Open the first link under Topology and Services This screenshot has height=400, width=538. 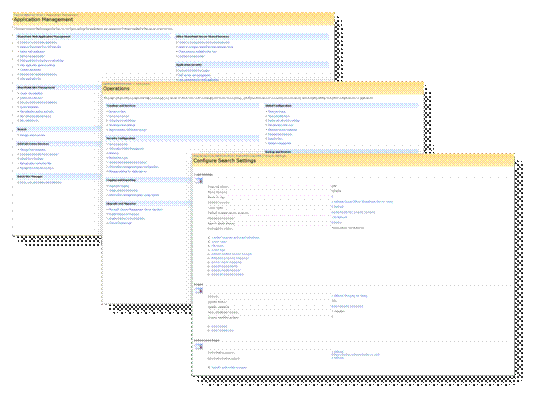[x=117, y=111]
